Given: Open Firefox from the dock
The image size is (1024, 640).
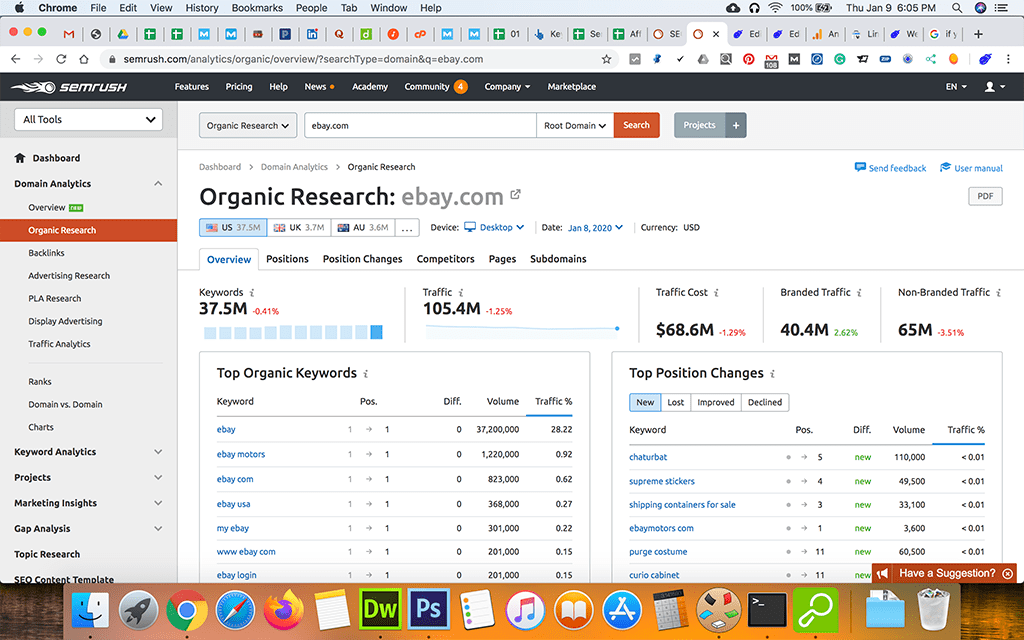Looking at the screenshot, I should pos(283,610).
